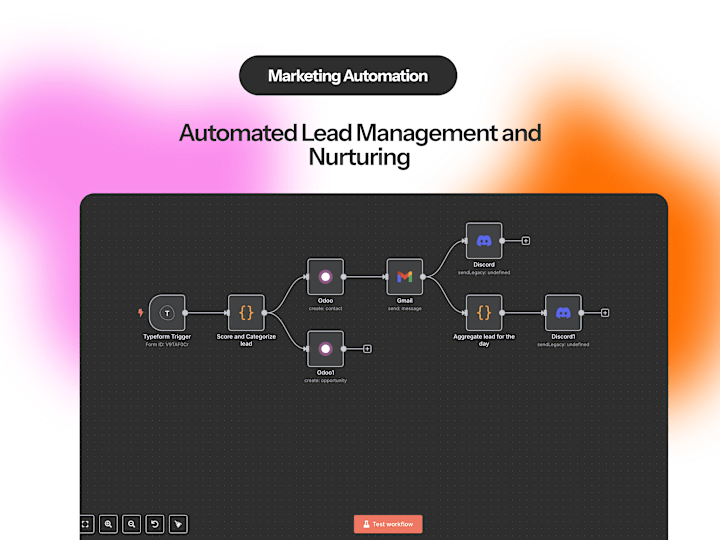The width and height of the screenshot is (720, 540).
Task: Click the 'Discord1' label
Action: coord(563,337)
